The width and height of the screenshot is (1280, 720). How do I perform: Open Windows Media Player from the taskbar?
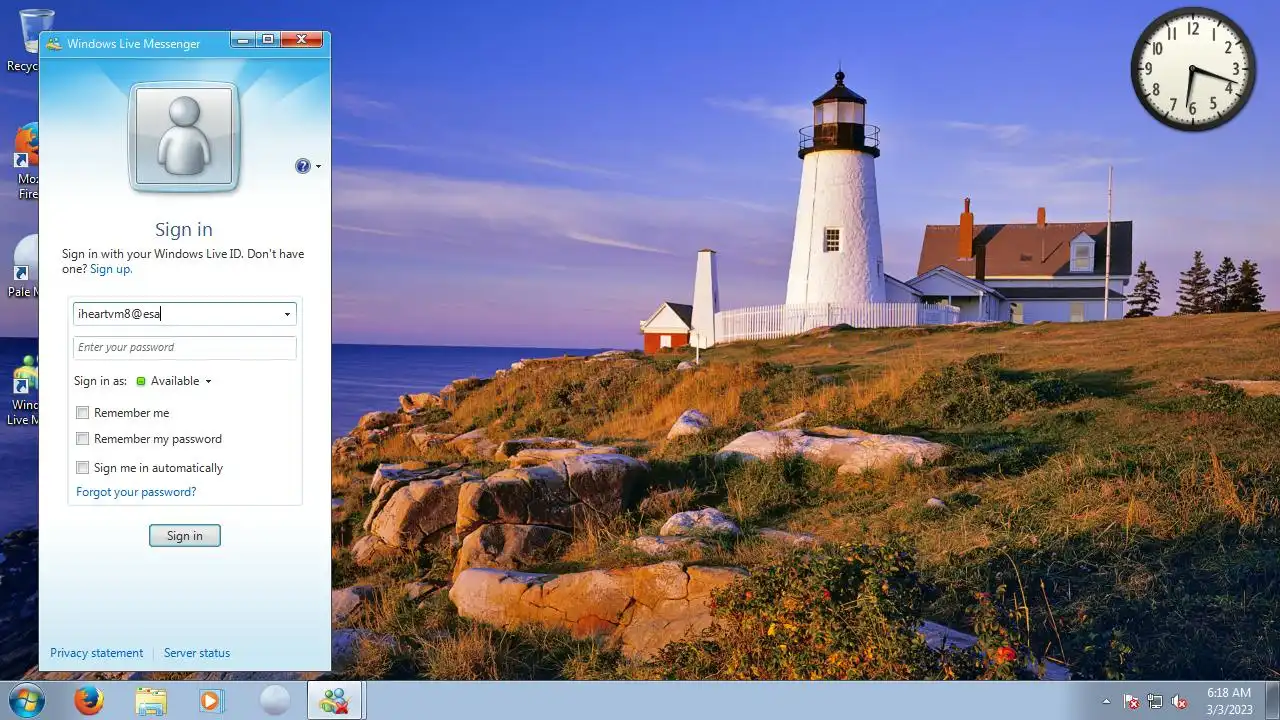click(212, 701)
